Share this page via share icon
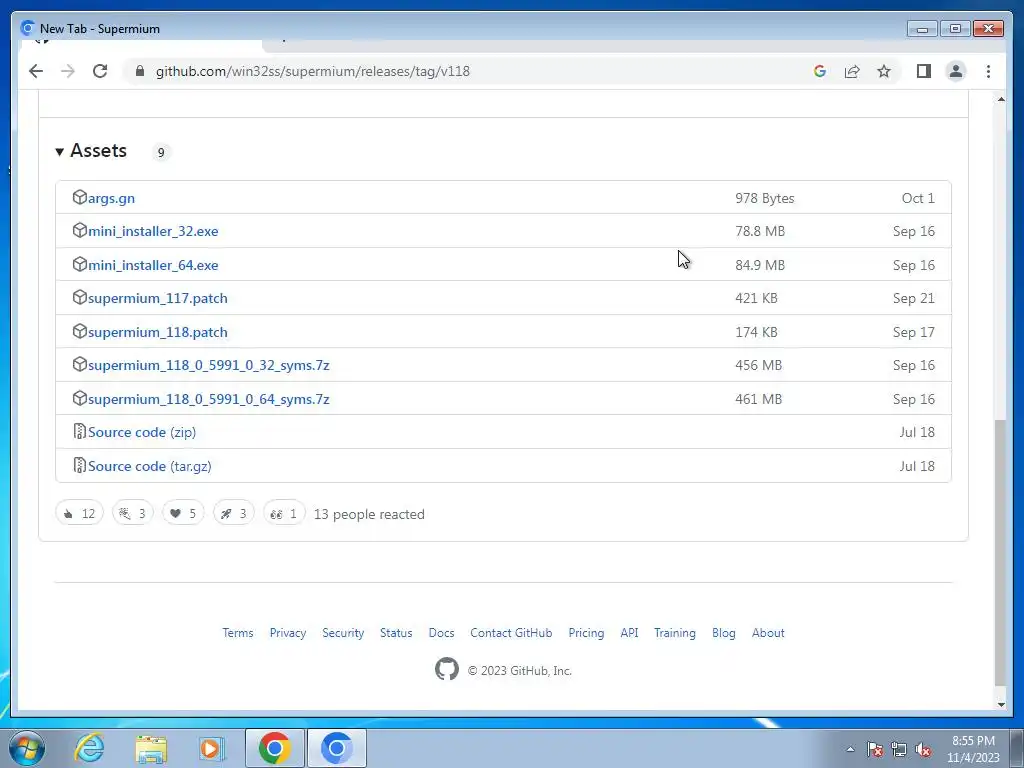The image size is (1024, 768). 852,71
